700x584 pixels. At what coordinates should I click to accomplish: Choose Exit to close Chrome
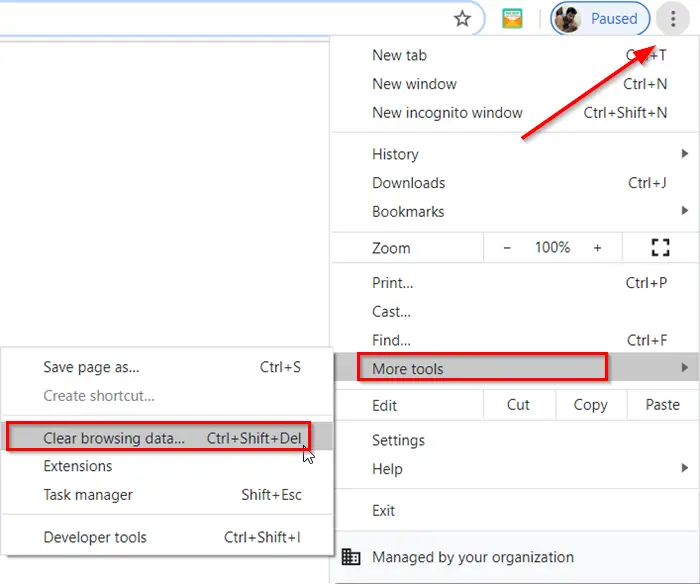point(516,510)
